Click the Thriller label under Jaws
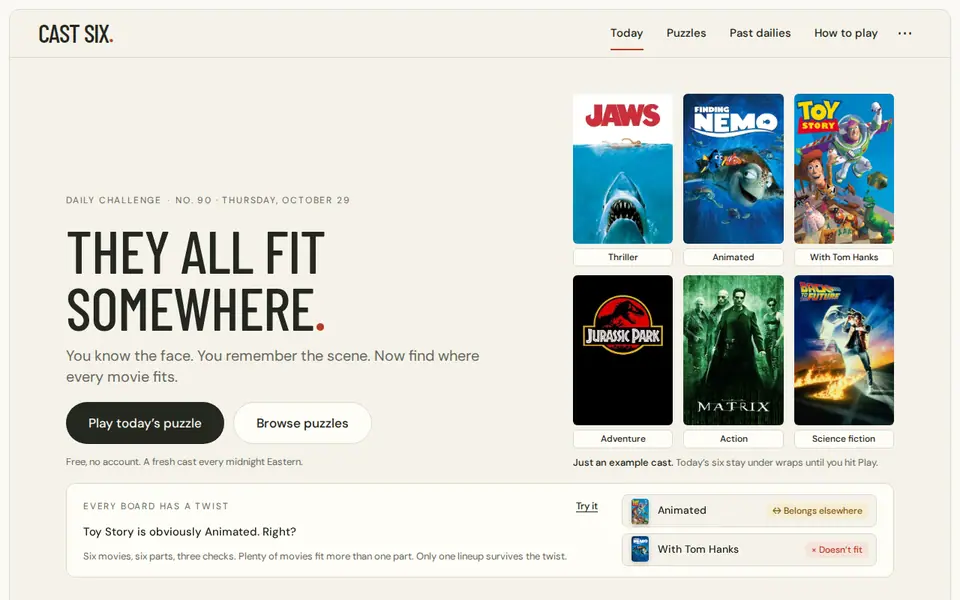Screen dimensions: 960x600 [623, 257]
